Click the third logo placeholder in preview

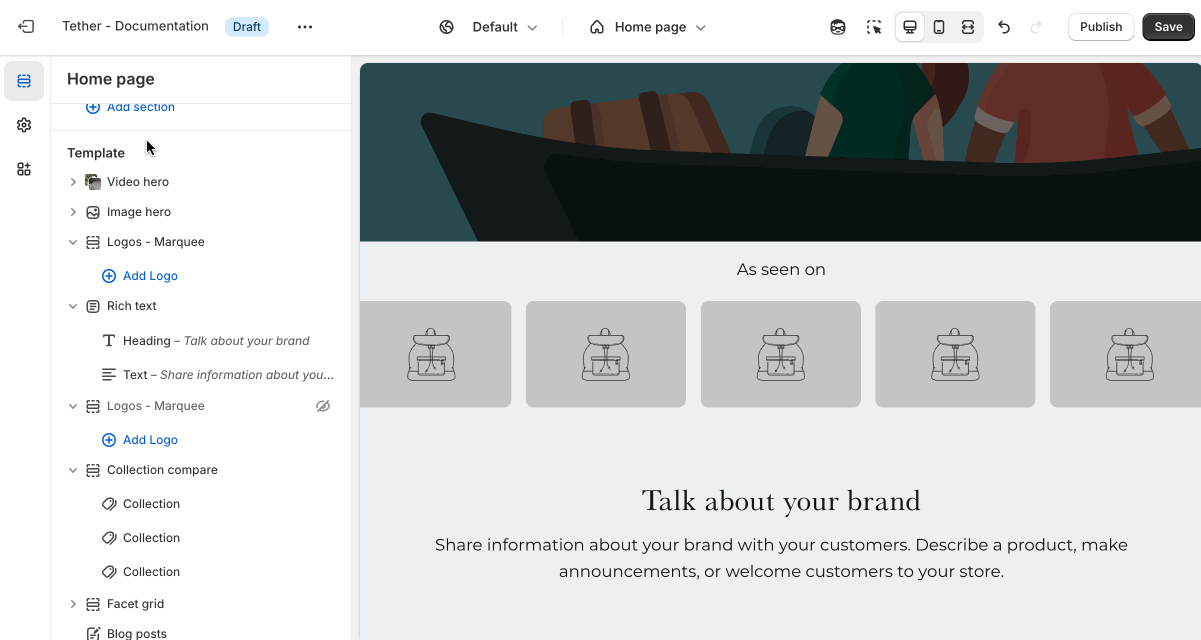781,354
